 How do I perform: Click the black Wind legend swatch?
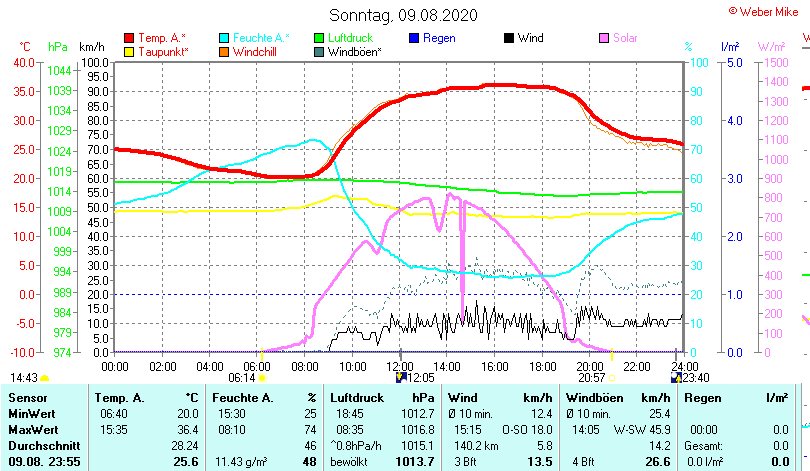click(509, 38)
